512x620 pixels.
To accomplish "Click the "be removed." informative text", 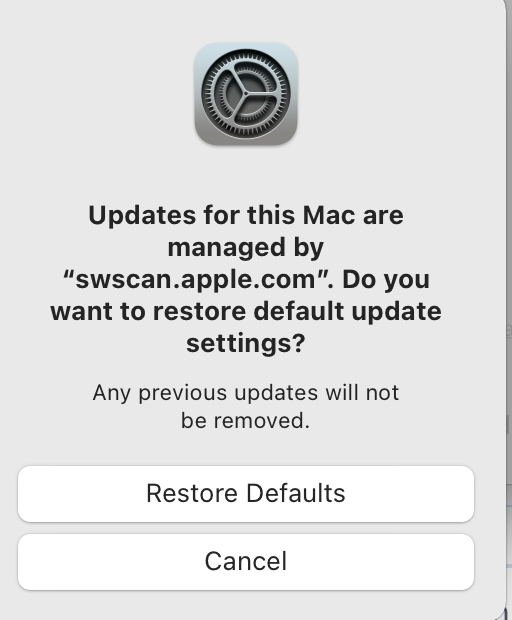I will (x=245, y=420).
